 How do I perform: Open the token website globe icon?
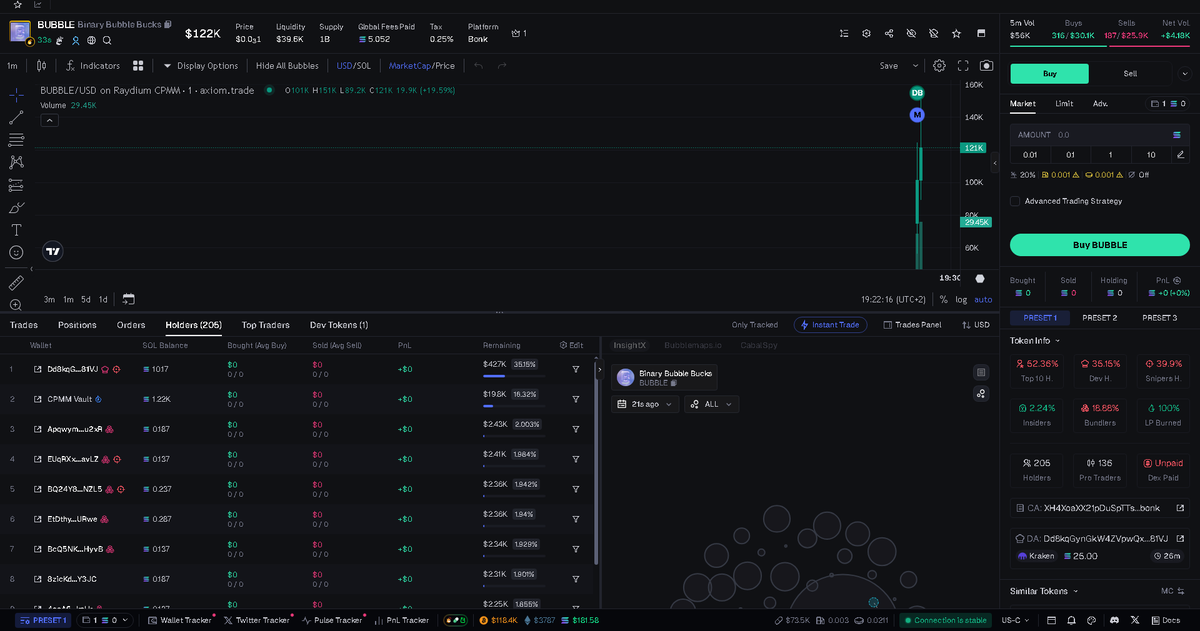(x=91, y=40)
